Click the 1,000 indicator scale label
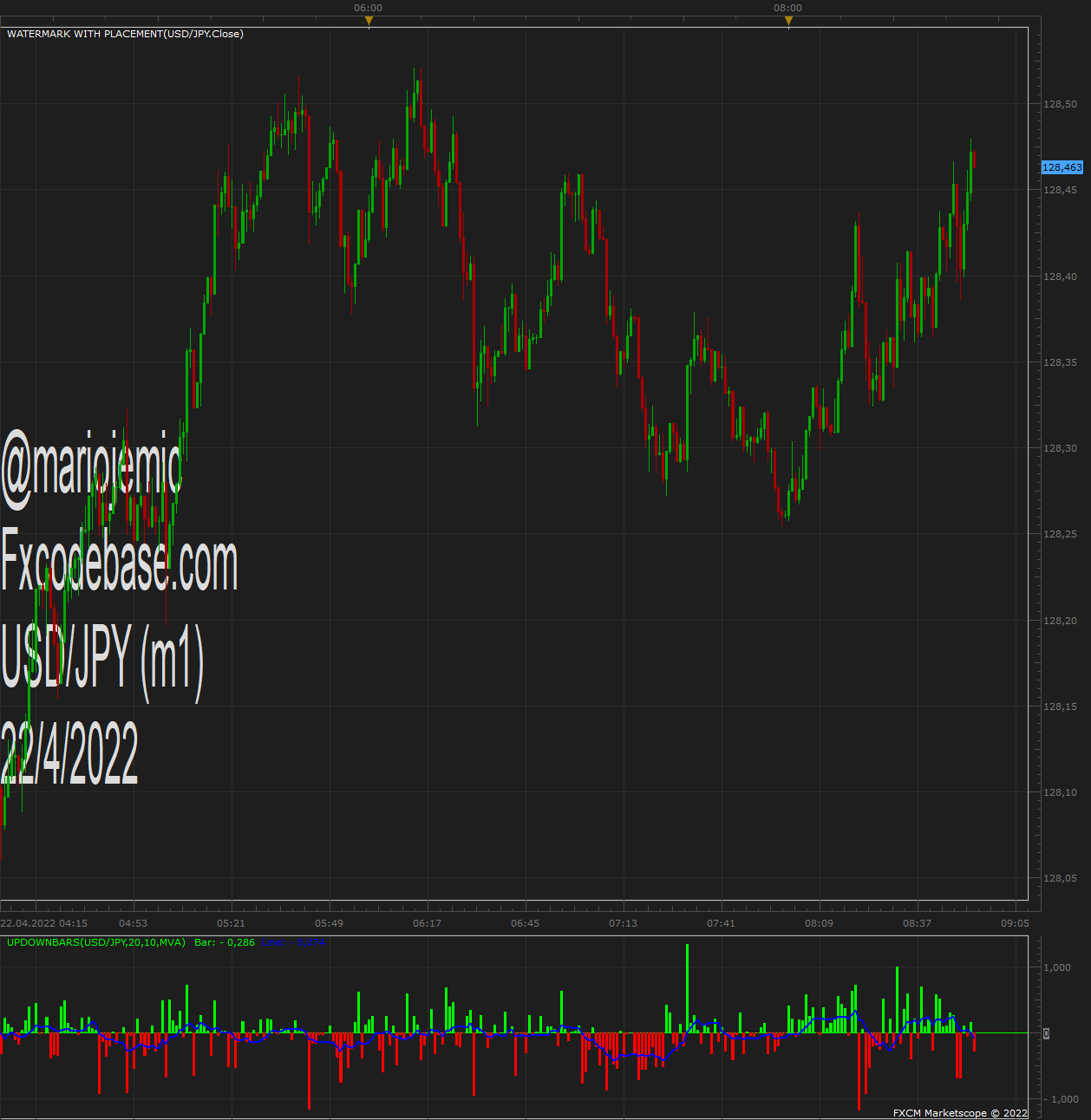 [1057, 967]
